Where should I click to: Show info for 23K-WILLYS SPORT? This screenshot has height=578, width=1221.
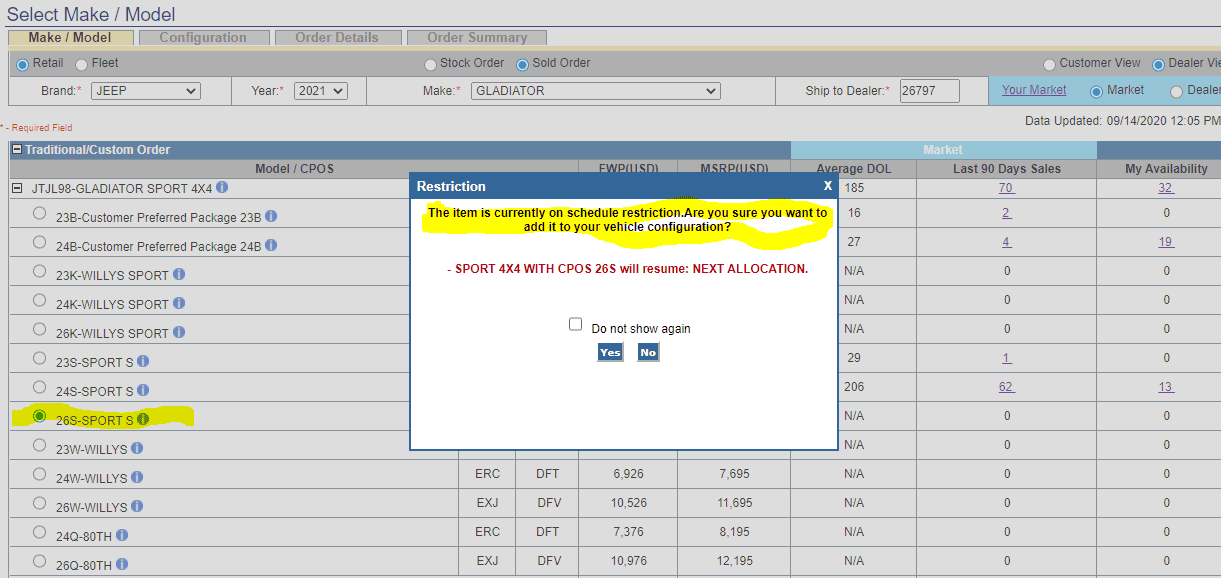pos(179,274)
